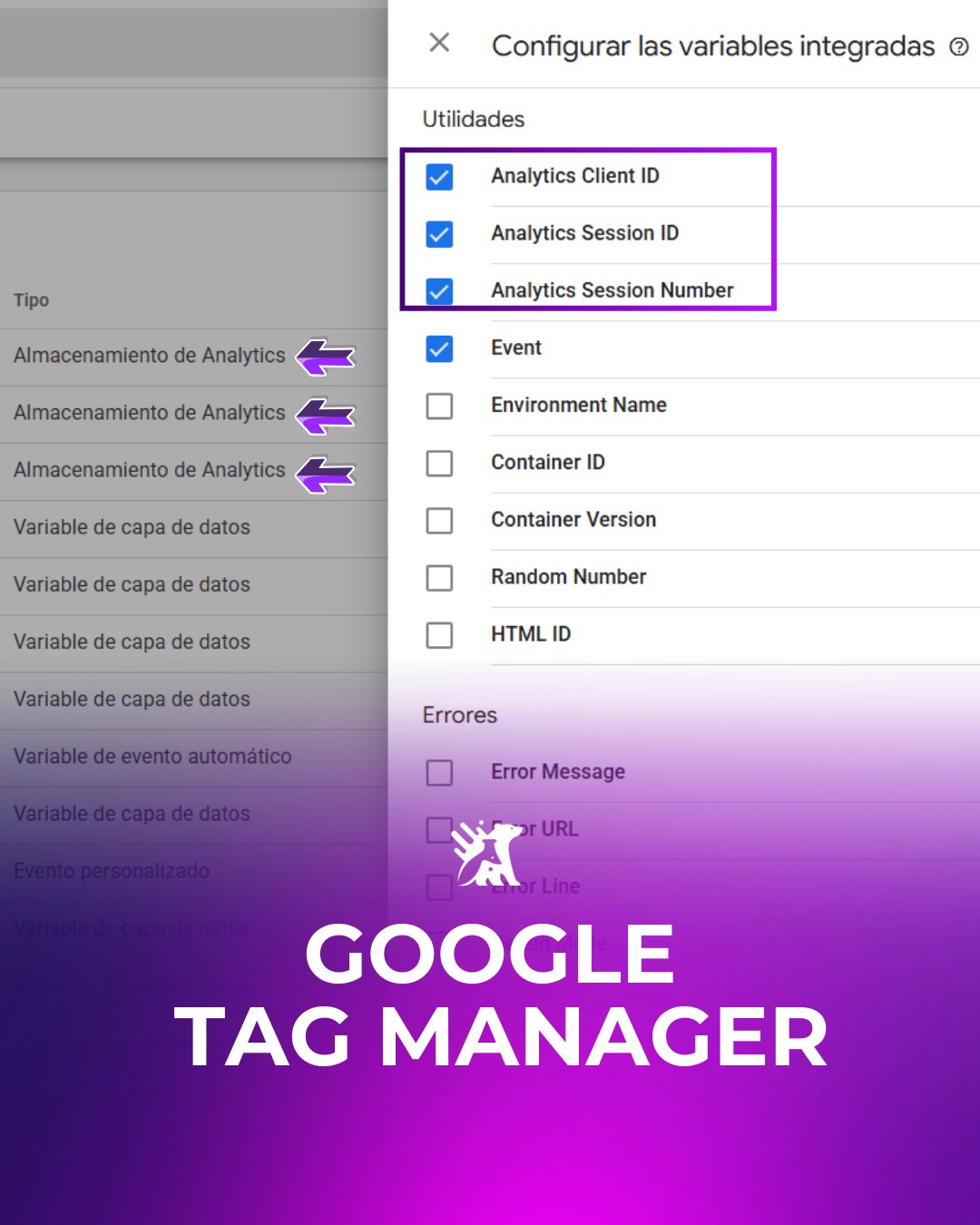Uncheck the Event variable checkbox
The height and width of the screenshot is (1225, 980).
[x=439, y=348]
